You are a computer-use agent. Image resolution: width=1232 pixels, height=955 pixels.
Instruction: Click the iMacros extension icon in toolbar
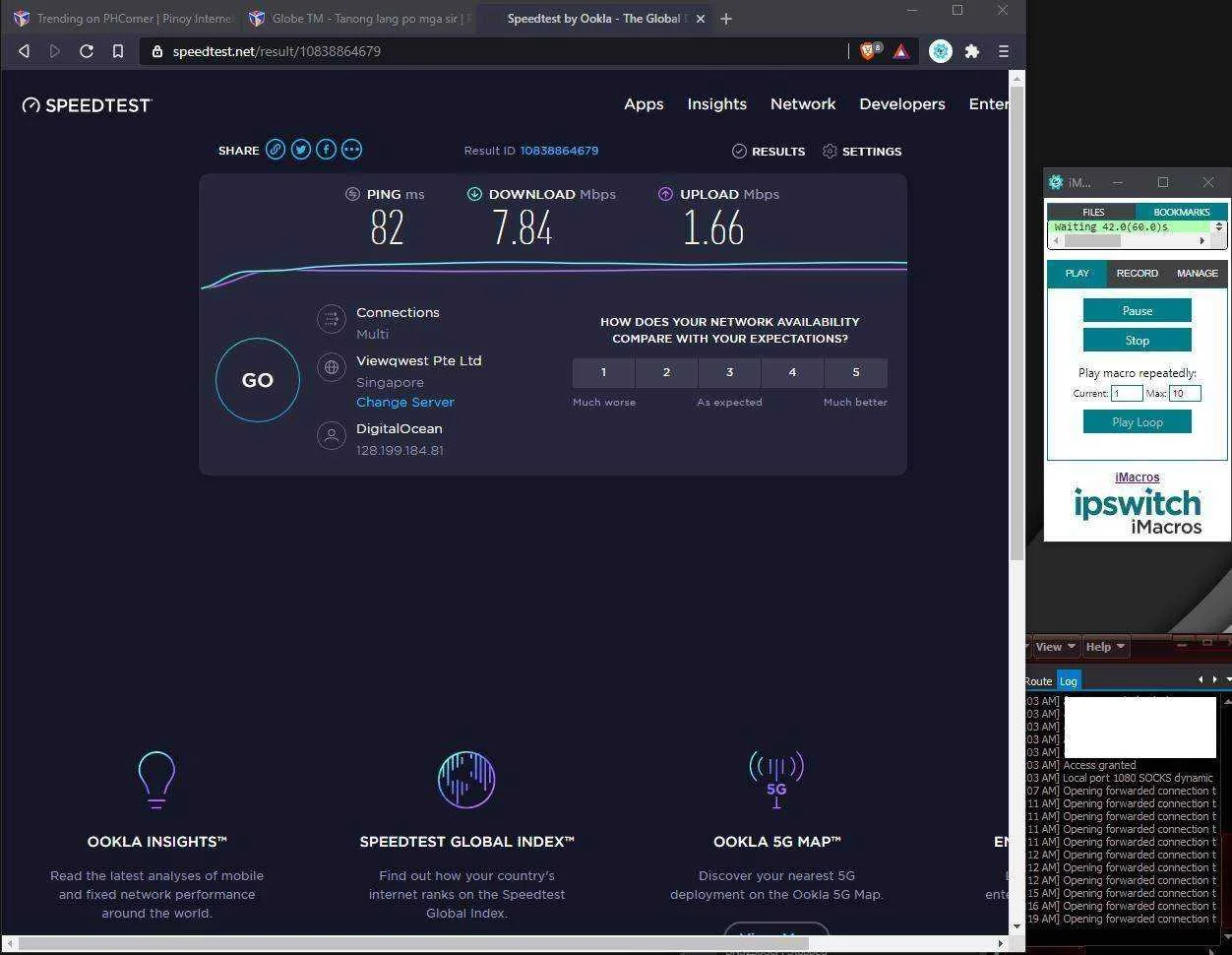click(x=941, y=51)
